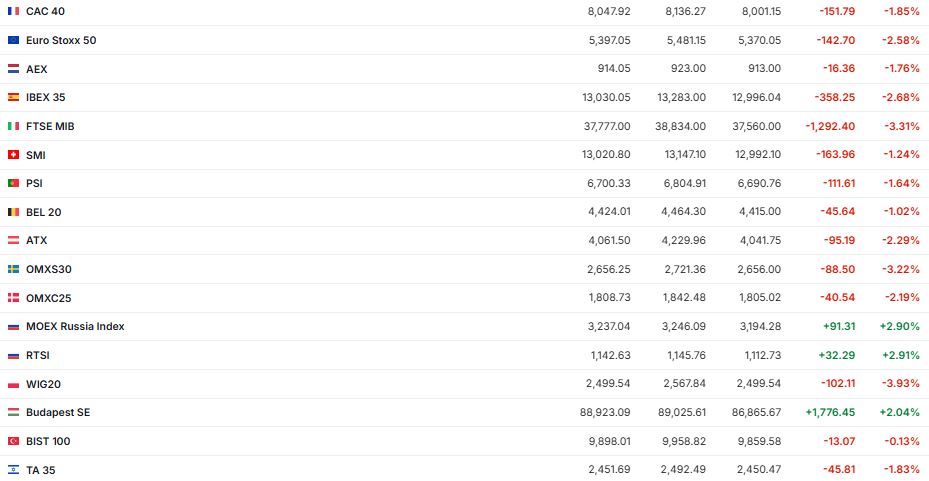Click the Italy flag icon beside FTSE MIB

coord(13,126)
